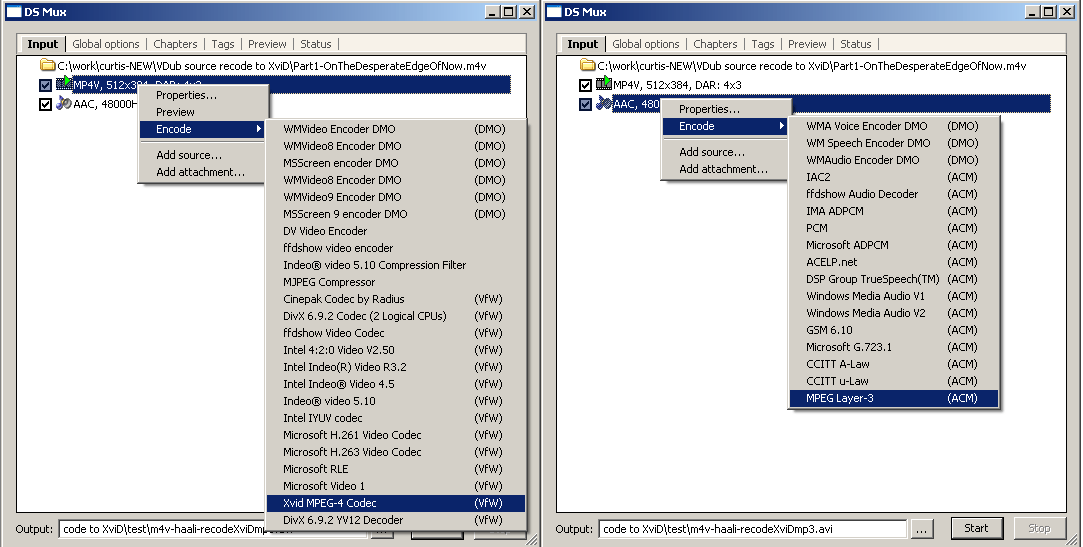Select the source file path row in right window
The width and height of the screenshot is (1083, 547).
click(811, 66)
